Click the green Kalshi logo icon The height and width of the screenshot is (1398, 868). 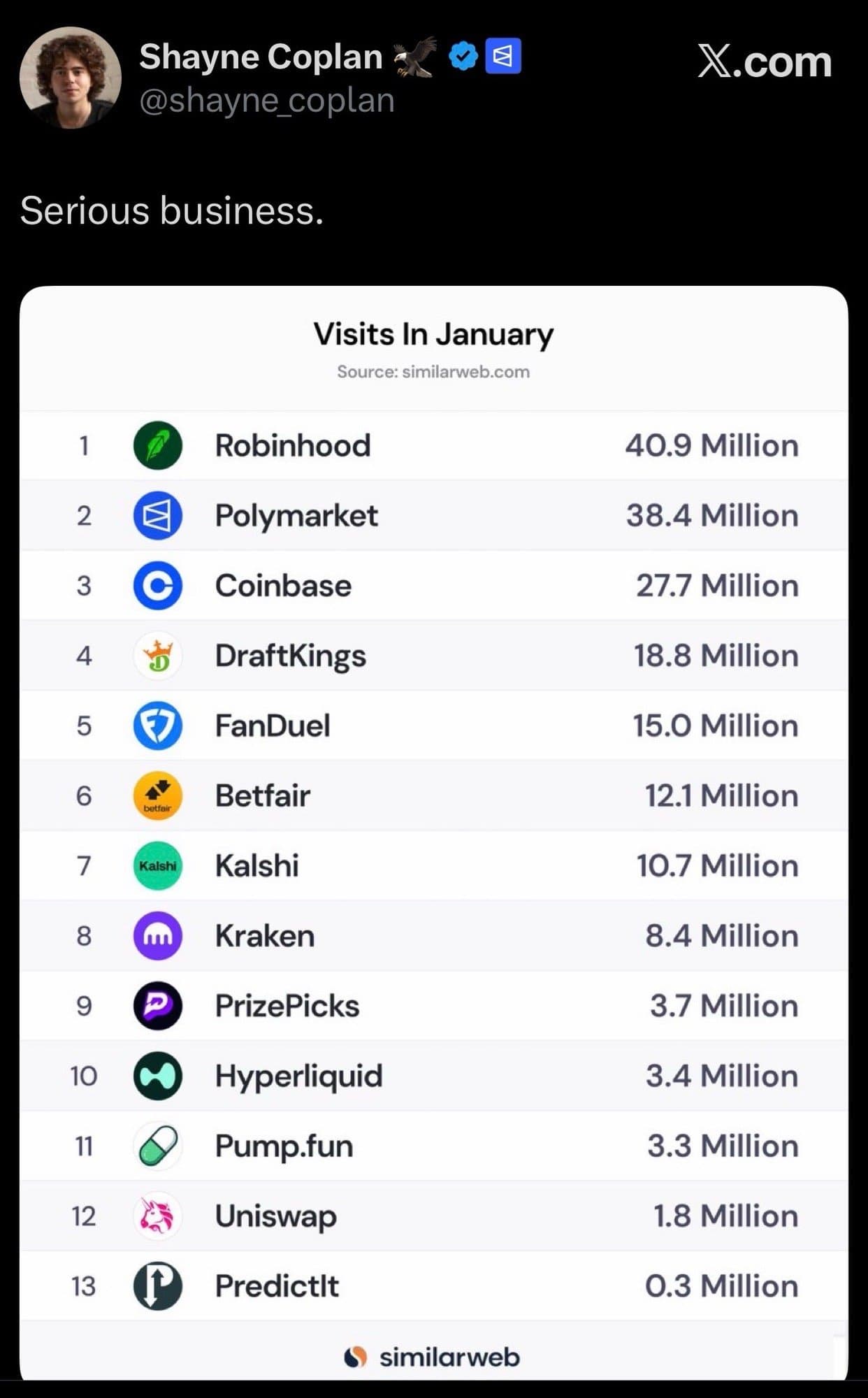(x=158, y=865)
